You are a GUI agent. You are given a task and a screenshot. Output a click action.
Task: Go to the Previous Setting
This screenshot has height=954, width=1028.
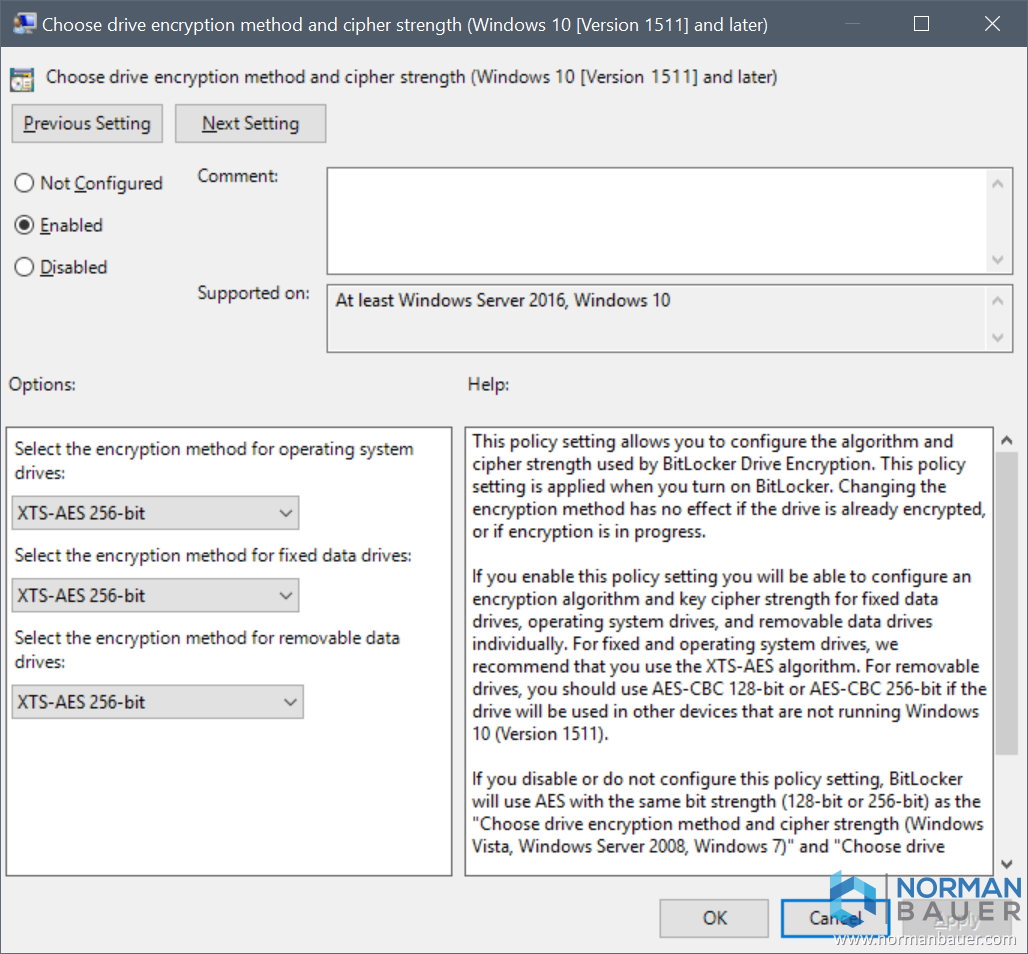pos(87,124)
